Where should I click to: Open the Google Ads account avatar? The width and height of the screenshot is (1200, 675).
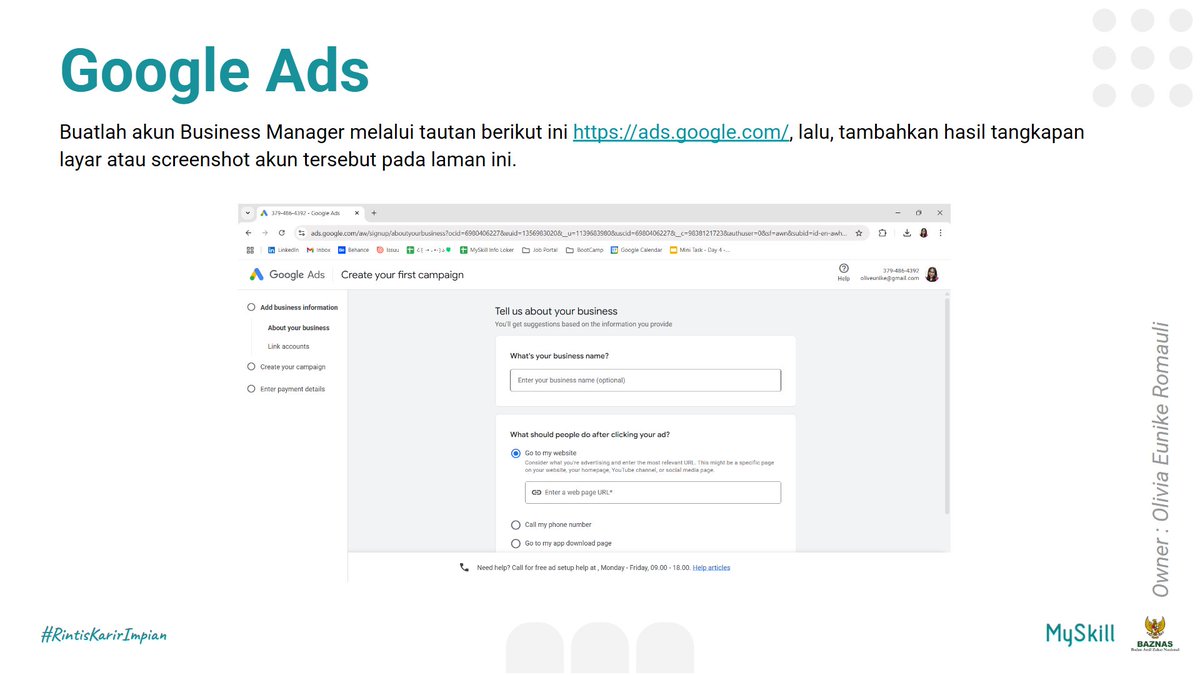[x=932, y=274]
